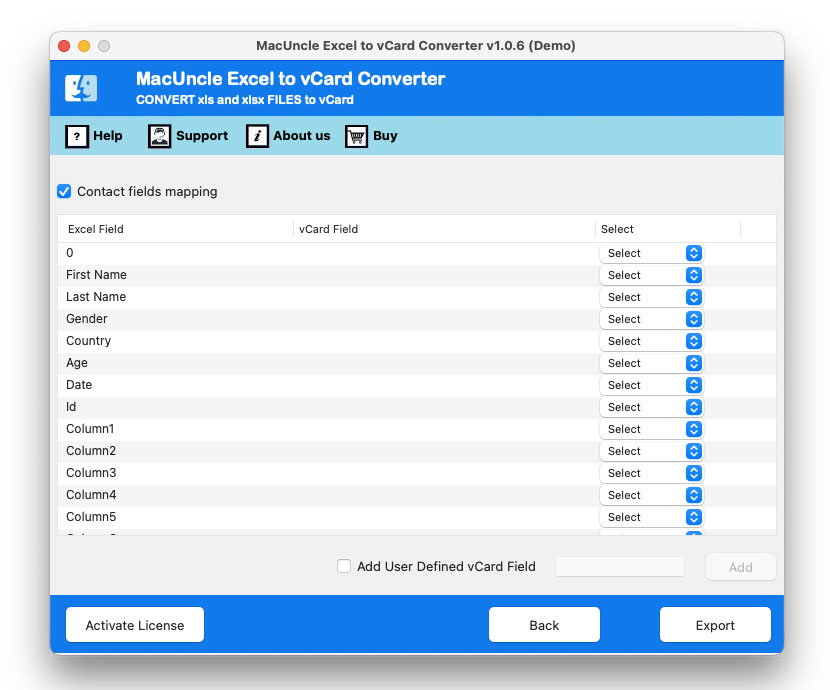Minimize window with yellow button
Image resolution: width=830 pixels, height=690 pixels.
pyautogui.click(x=84, y=46)
